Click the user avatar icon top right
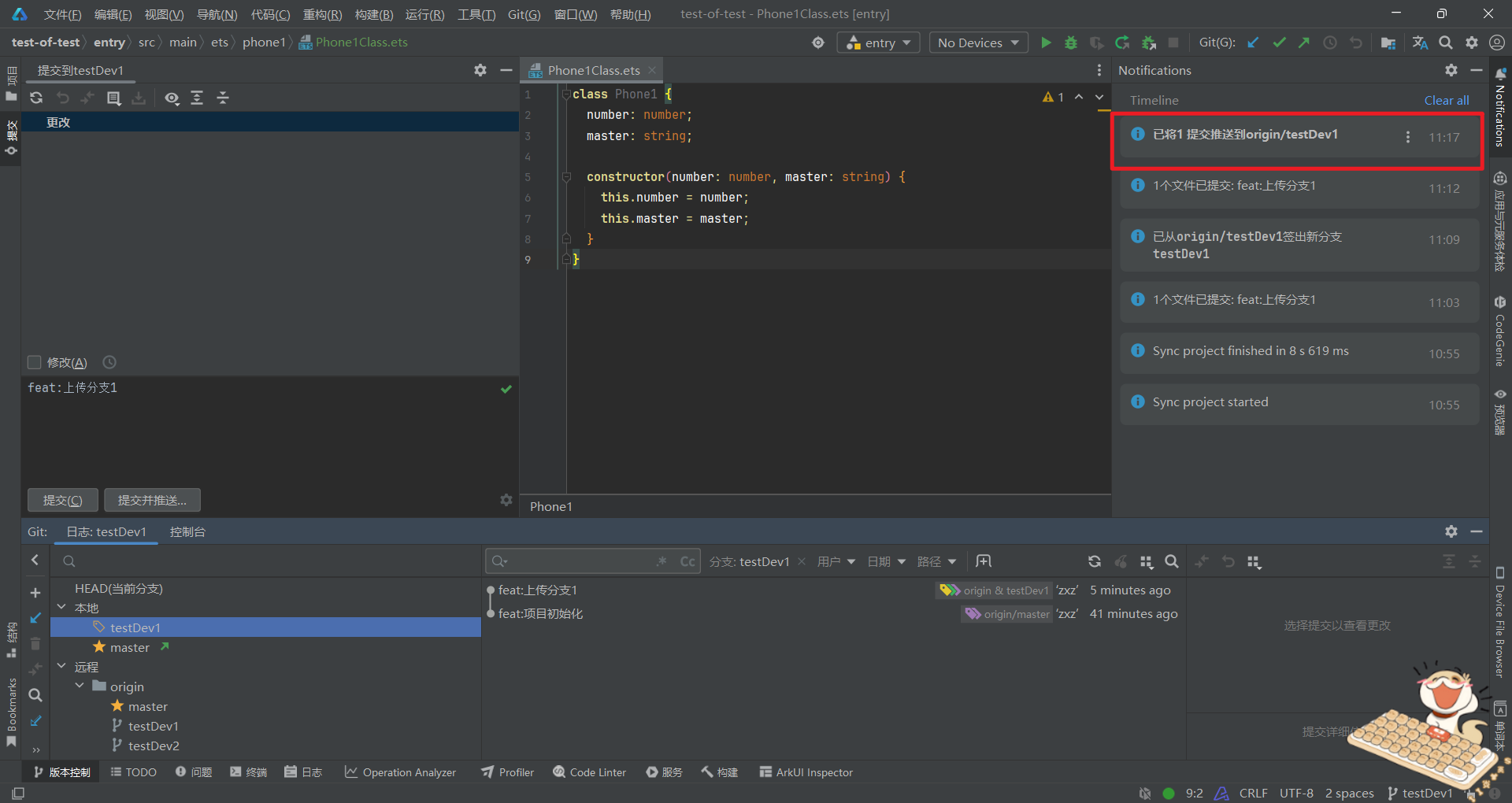This screenshot has height=803, width=1512. pyautogui.click(x=1497, y=43)
